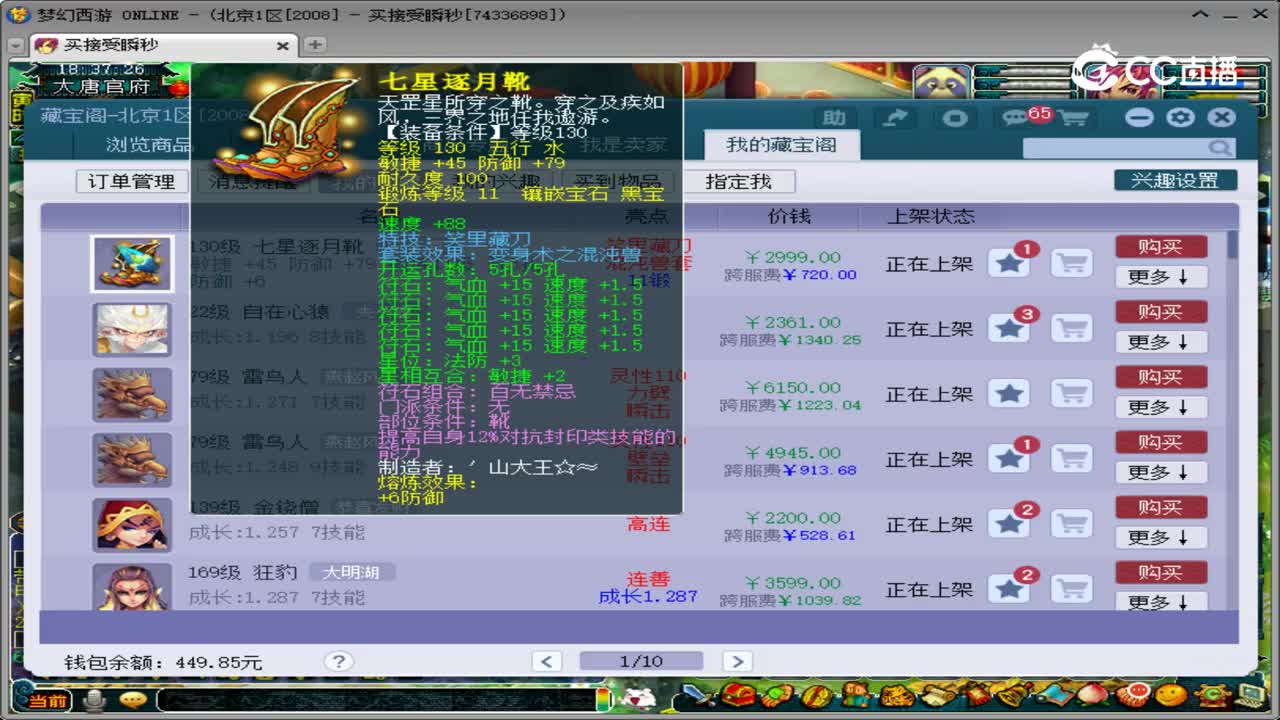Add 金铙僧 ¥2200.00 to cart

pos(1072,523)
